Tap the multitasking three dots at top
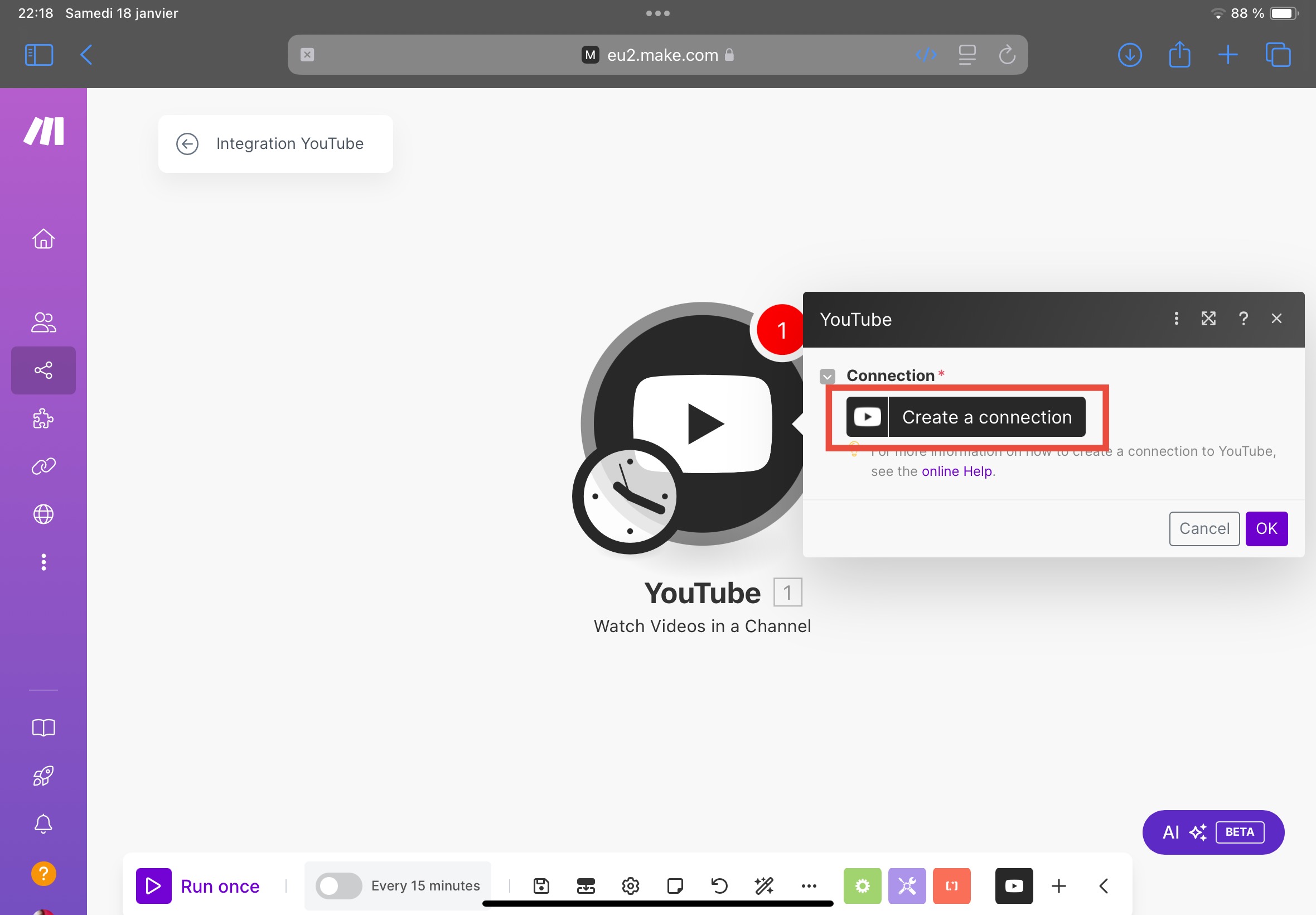 [657, 13]
